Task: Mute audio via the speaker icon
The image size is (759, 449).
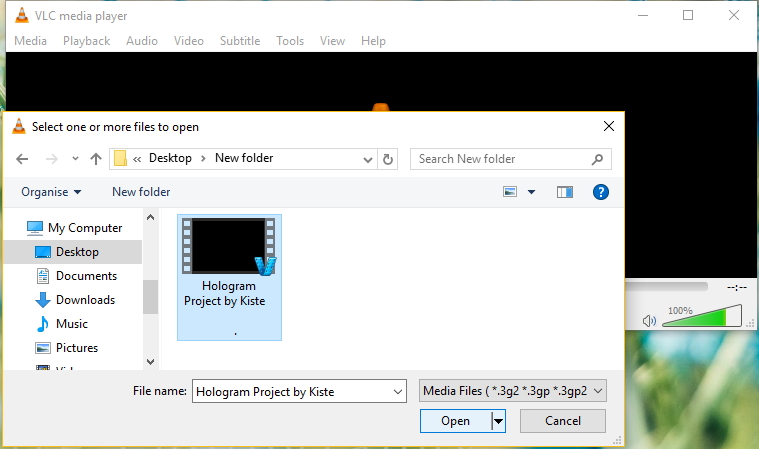Action: click(x=649, y=321)
